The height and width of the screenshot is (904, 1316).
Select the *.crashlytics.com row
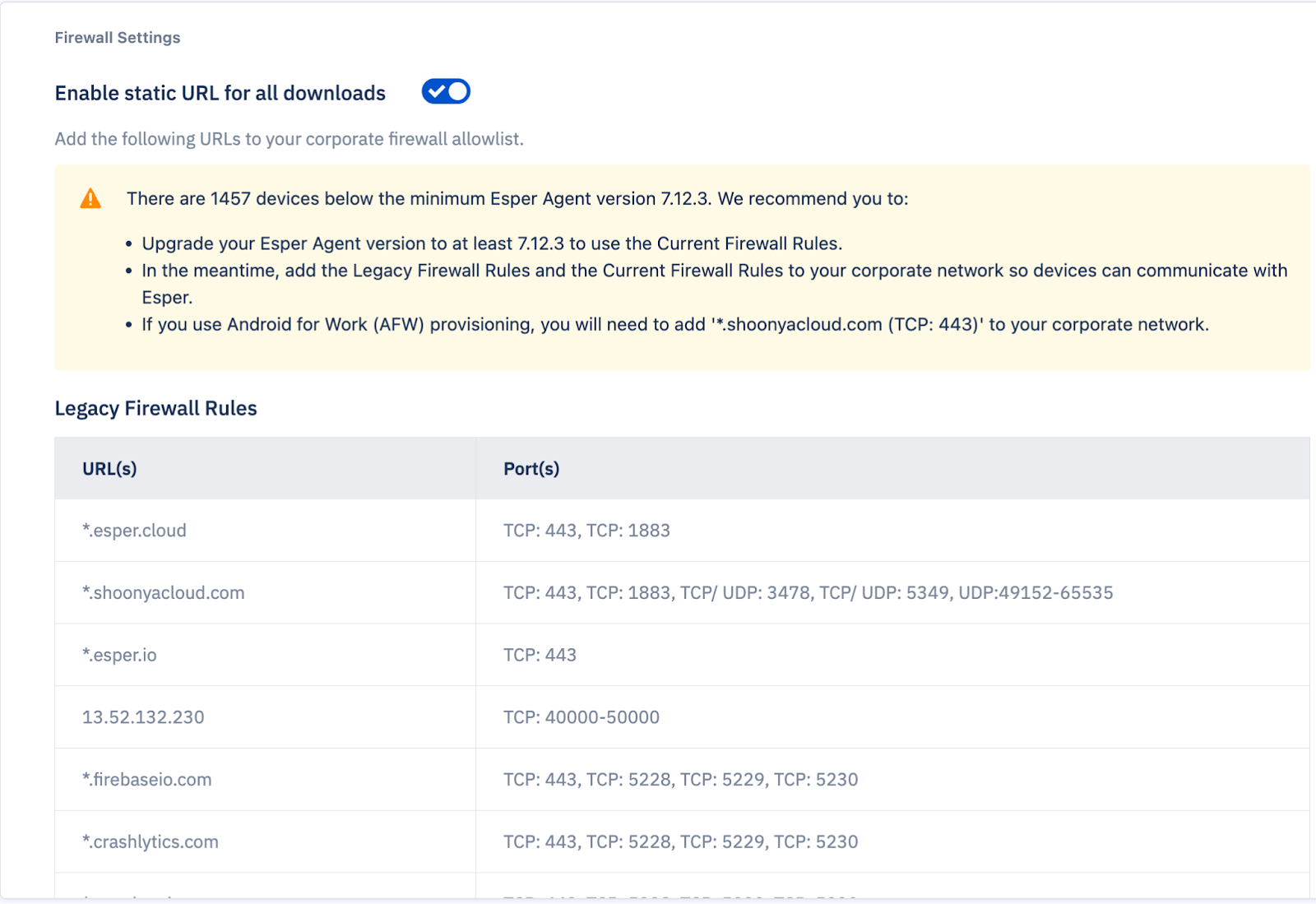(x=150, y=841)
